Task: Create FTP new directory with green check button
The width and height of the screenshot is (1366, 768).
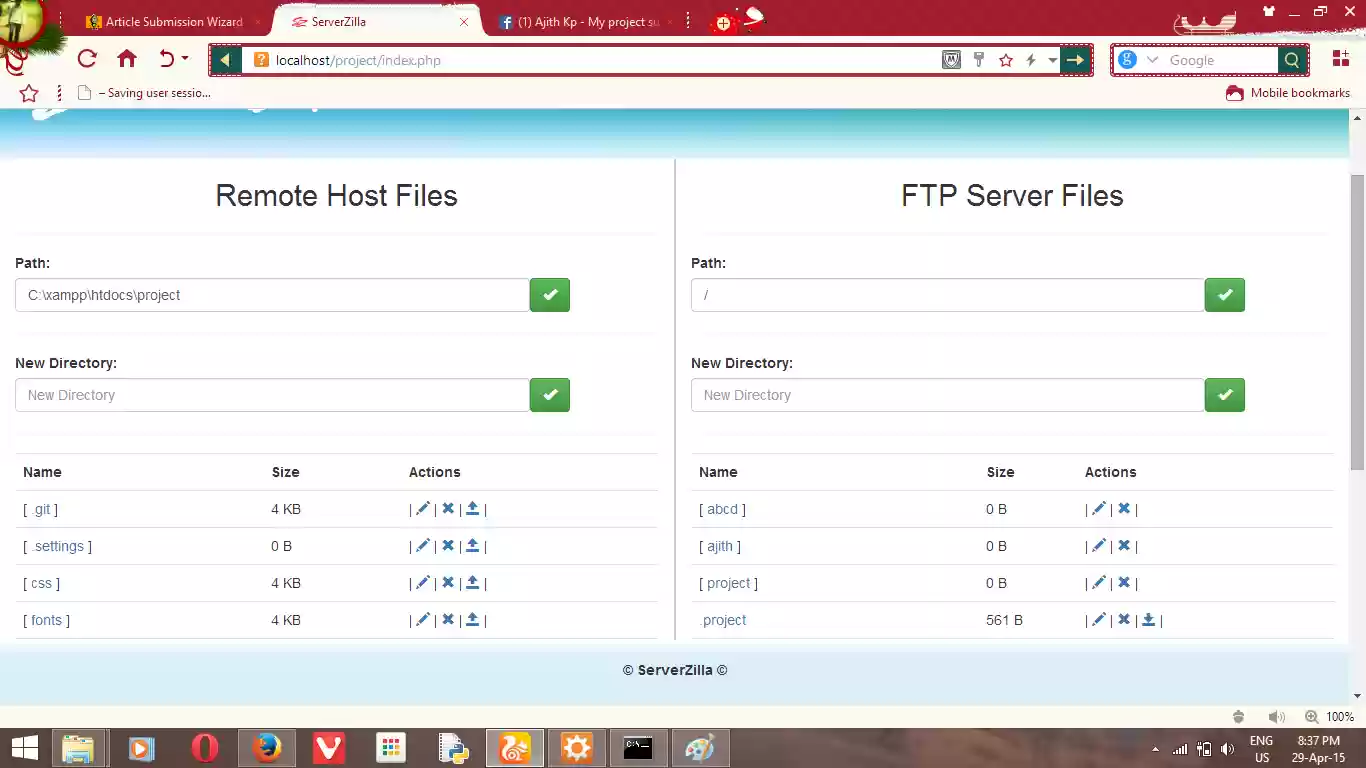Action: point(1224,395)
